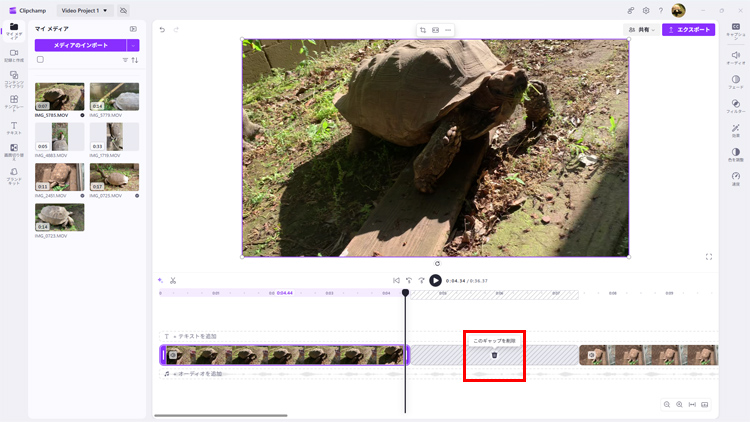Tick the select-all media checkbox

pos(40,60)
